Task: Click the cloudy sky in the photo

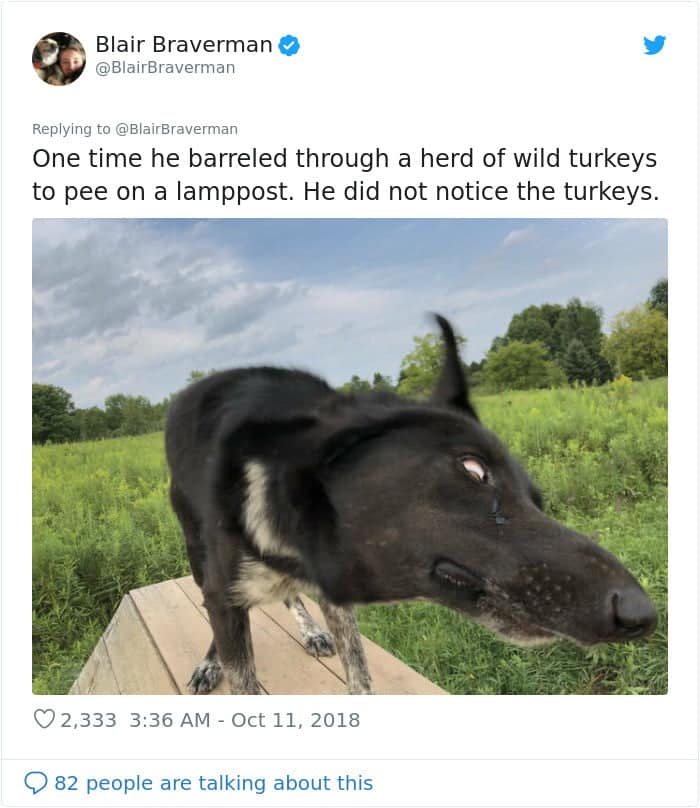Action: (200, 290)
